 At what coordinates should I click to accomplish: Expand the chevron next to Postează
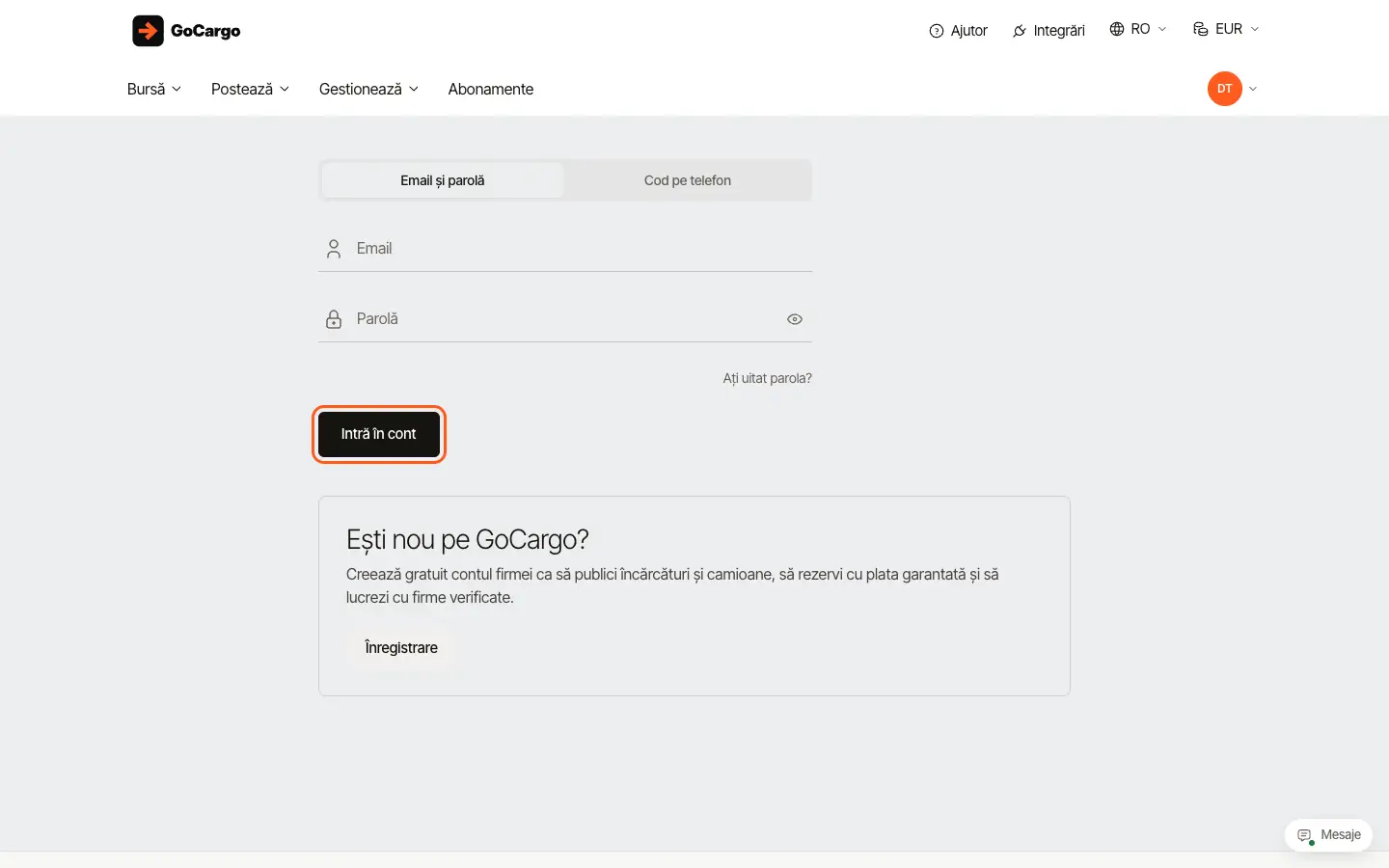point(285,89)
